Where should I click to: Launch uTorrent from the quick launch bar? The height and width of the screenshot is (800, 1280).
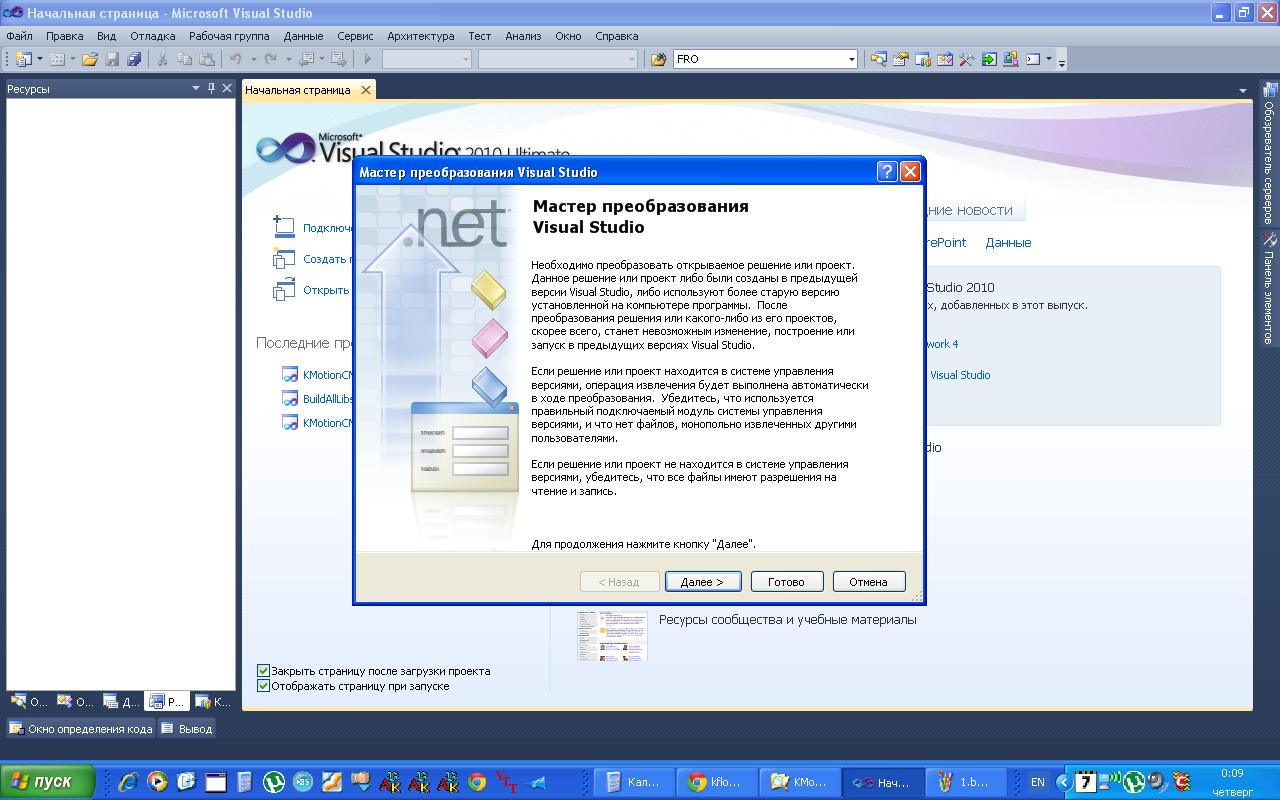[273, 782]
